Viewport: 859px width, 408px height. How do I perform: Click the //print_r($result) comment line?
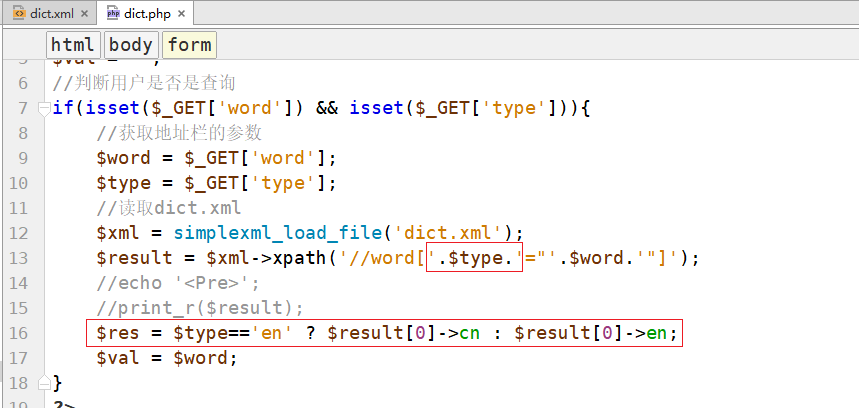click(199, 308)
